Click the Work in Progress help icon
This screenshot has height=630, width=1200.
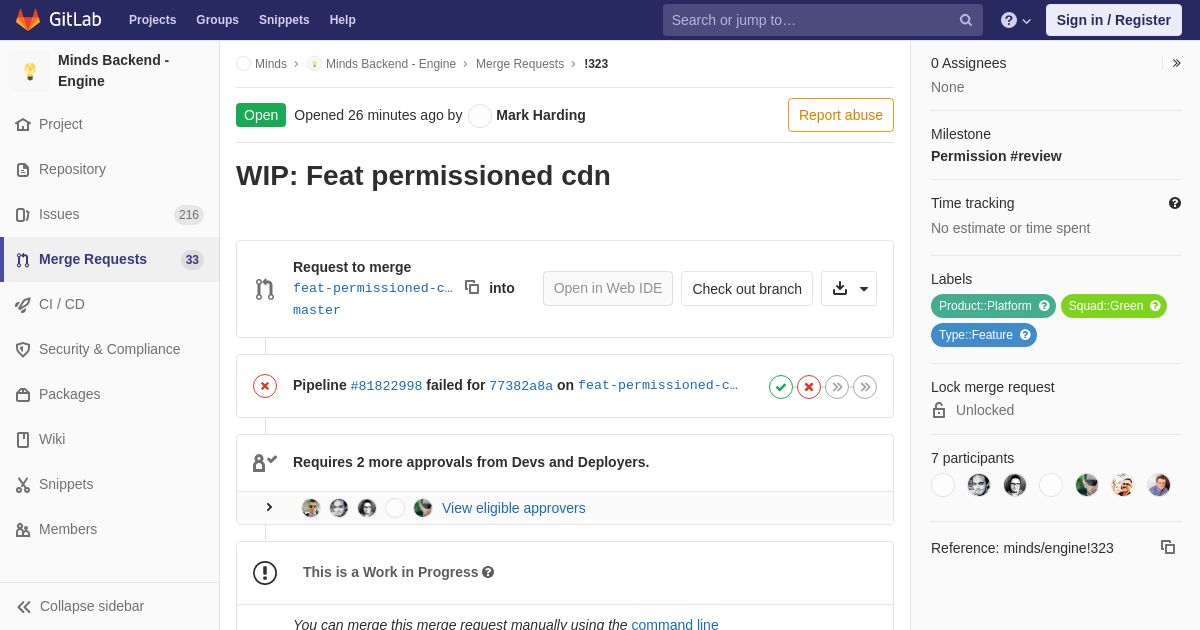[488, 572]
